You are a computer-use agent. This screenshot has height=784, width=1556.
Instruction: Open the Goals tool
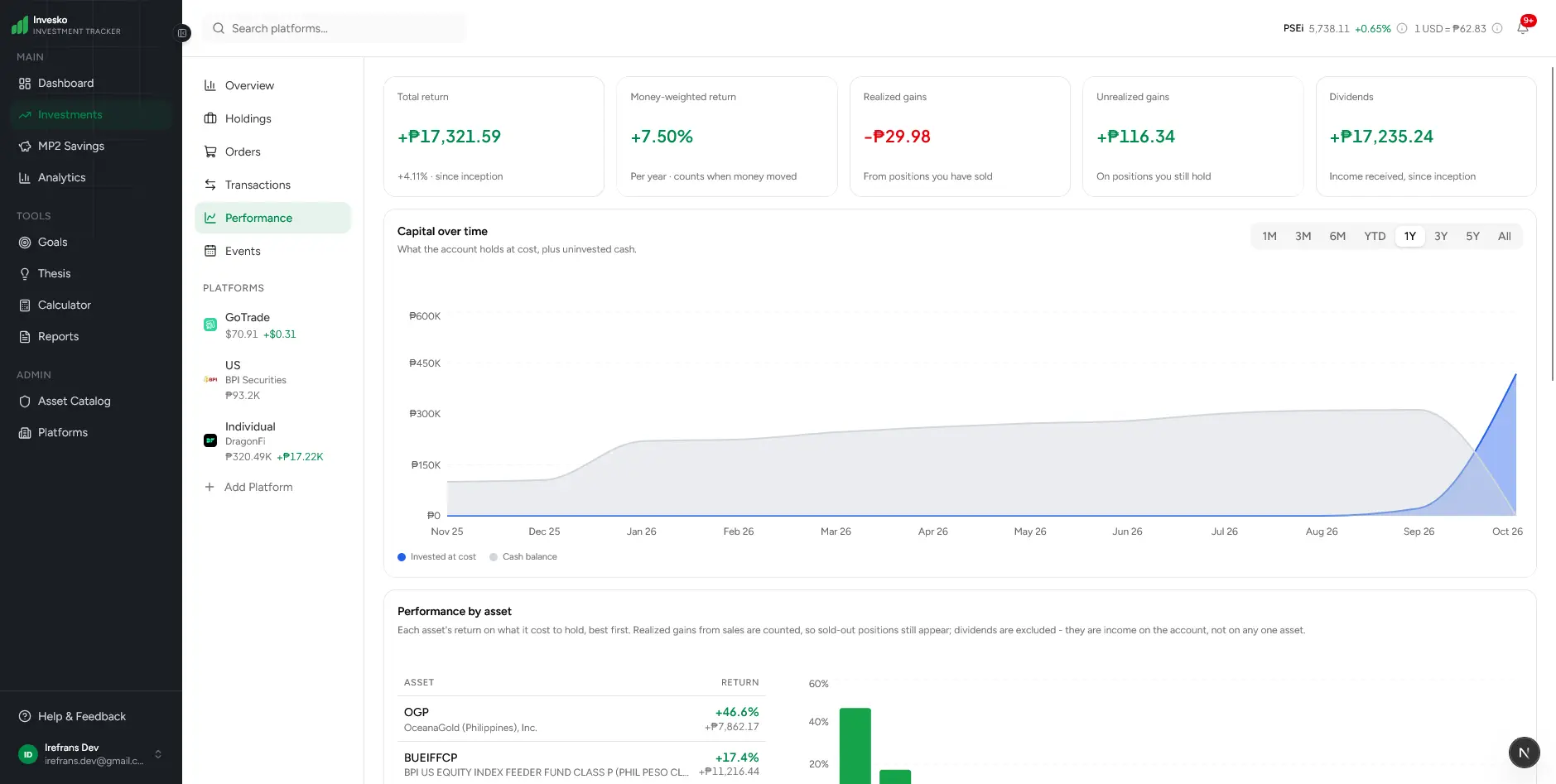tap(91, 242)
